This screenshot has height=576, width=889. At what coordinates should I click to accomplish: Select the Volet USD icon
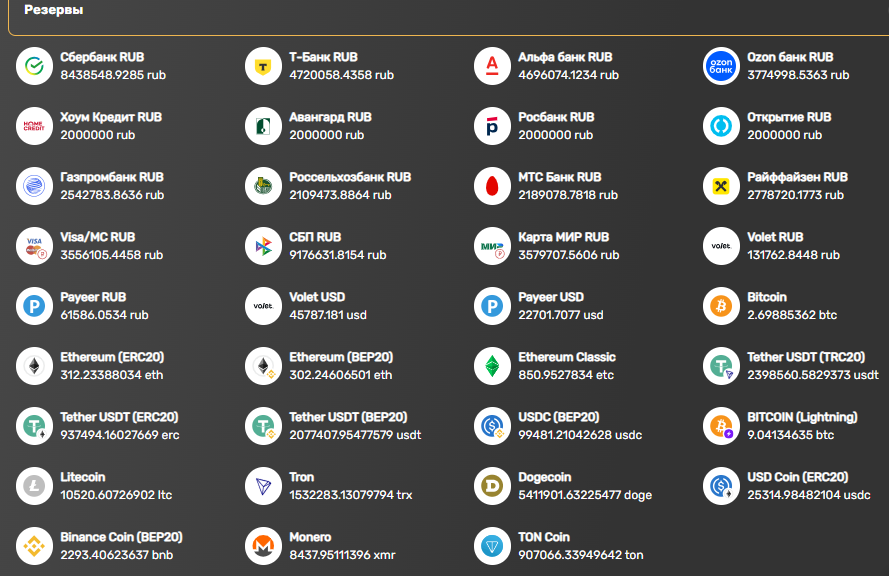pos(264,307)
